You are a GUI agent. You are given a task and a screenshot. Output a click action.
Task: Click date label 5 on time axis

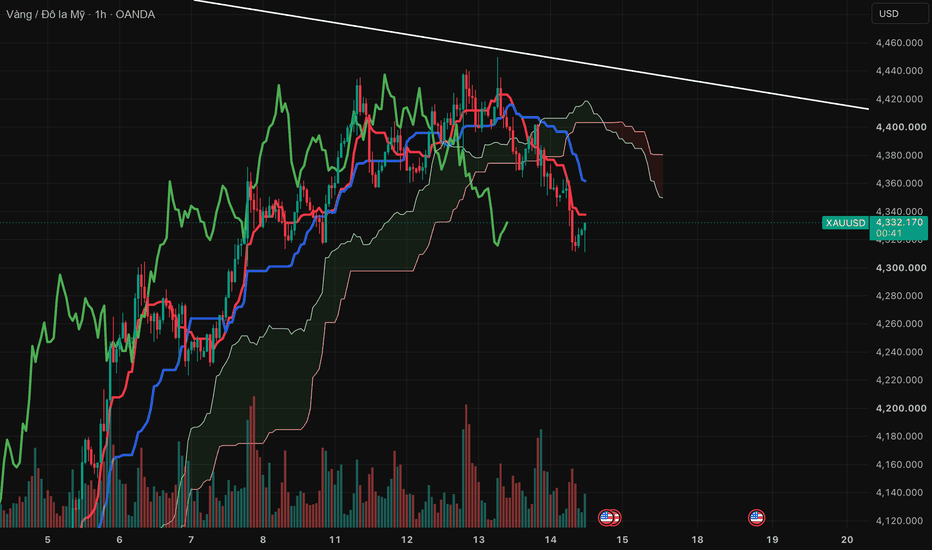pos(48,540)
